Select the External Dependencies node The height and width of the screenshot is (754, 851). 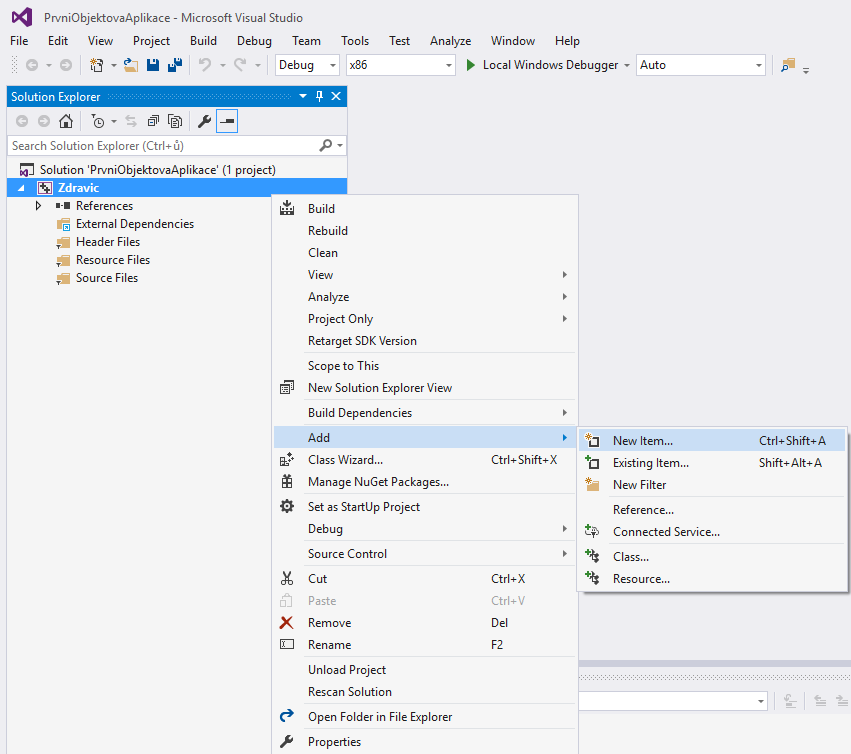coord(135,224)
